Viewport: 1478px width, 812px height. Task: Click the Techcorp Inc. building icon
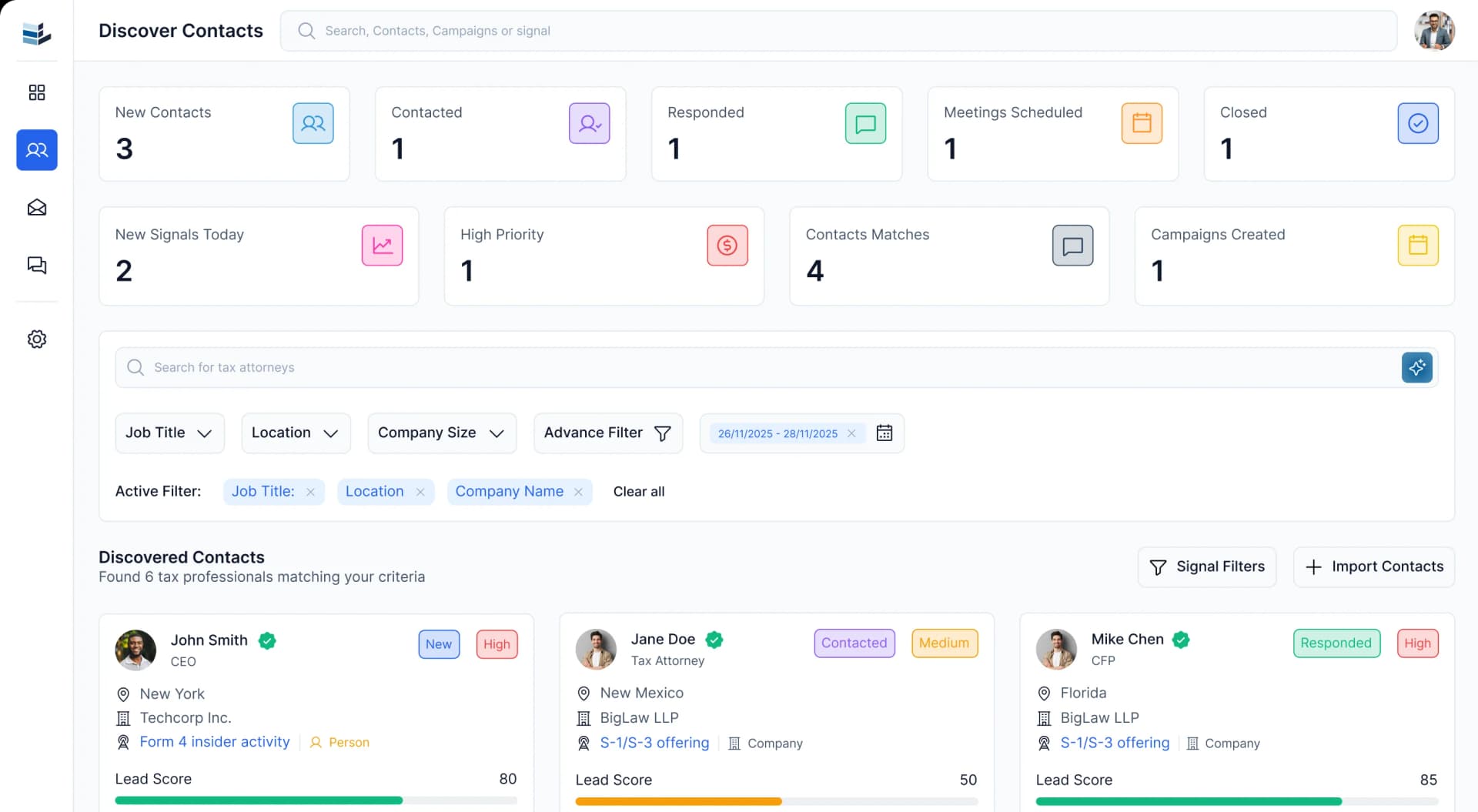(123, 719)
